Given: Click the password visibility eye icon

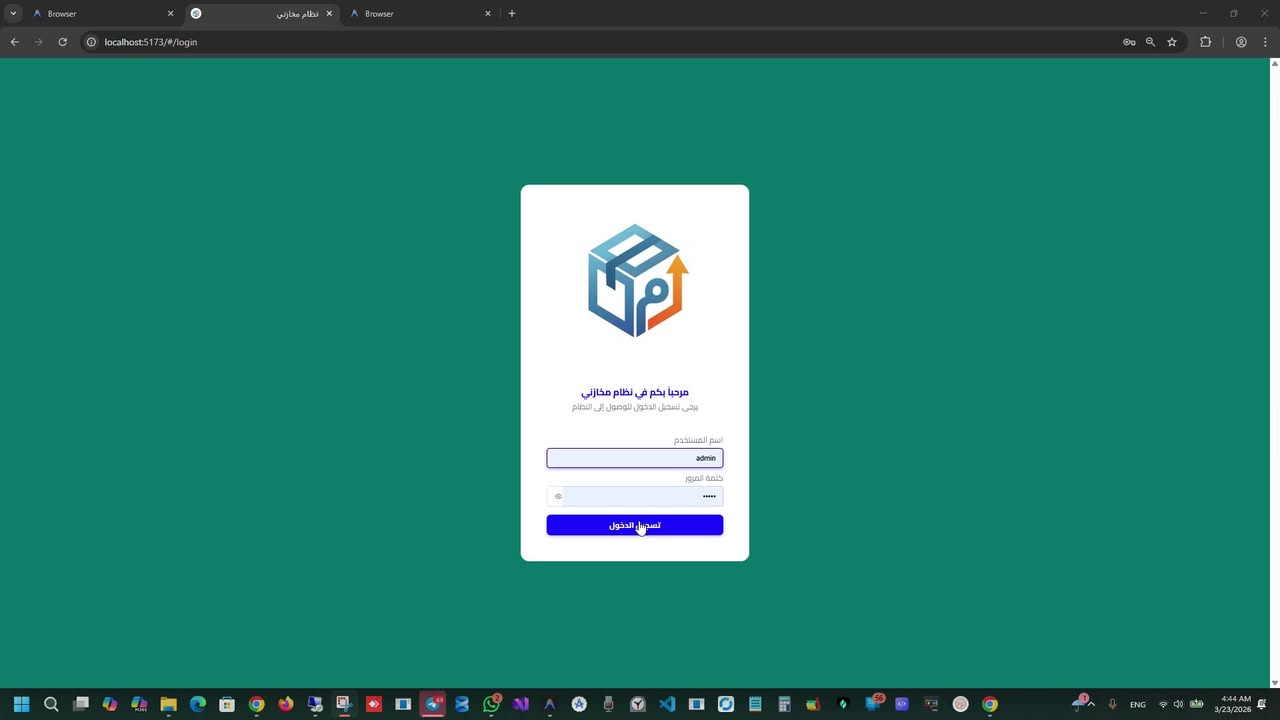Looking at the screenshot, I should (558, 496).
